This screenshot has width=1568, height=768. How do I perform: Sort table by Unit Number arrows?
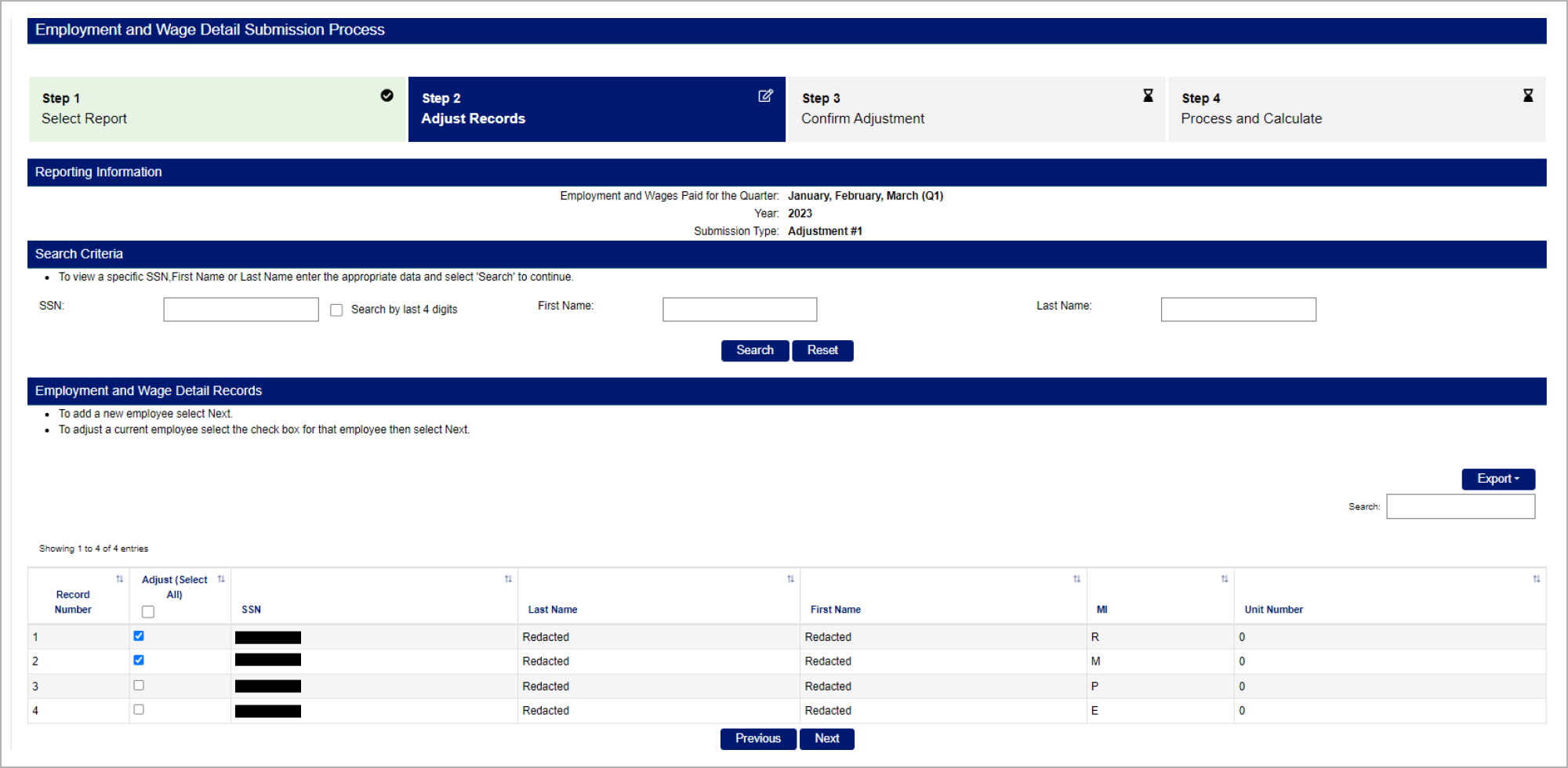point(1536,579)
